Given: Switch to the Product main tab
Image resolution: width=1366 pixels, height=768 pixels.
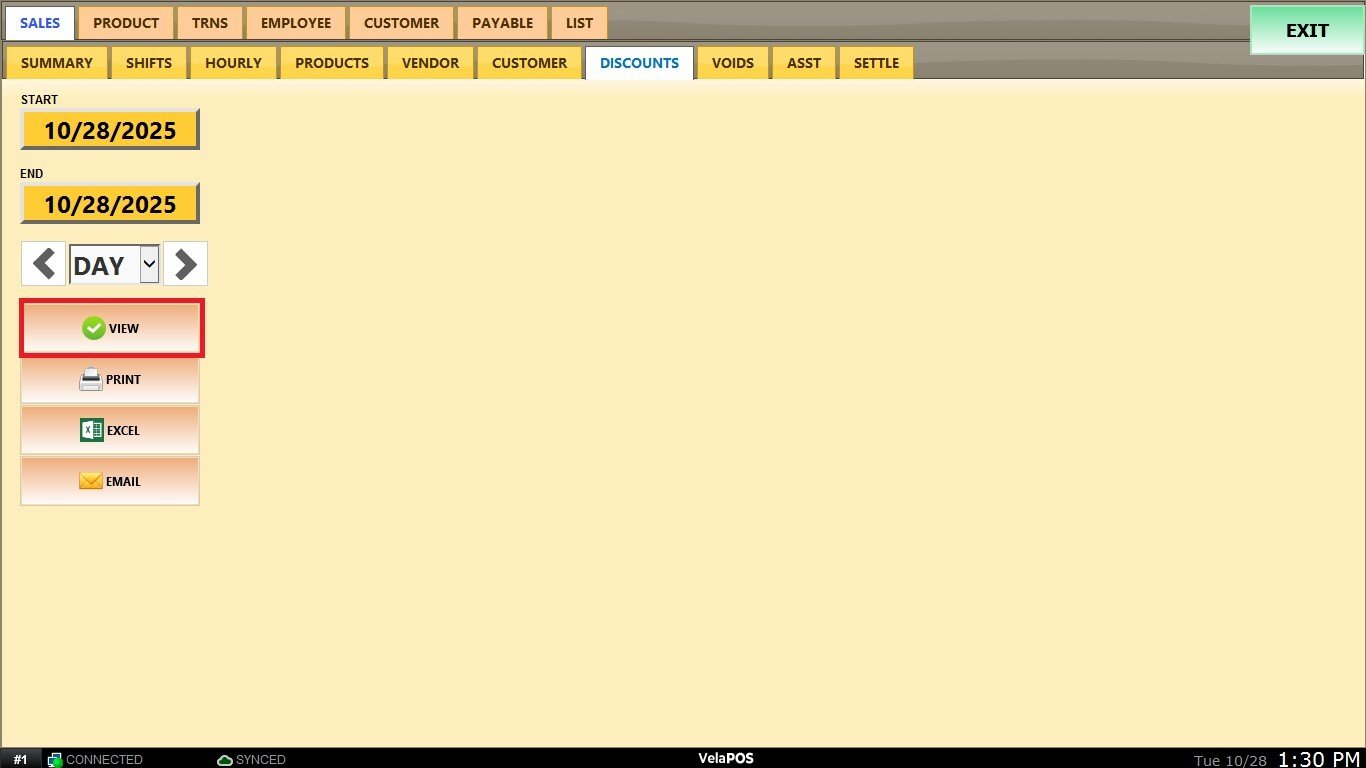Looking at the screenshot, I should 126,23.
